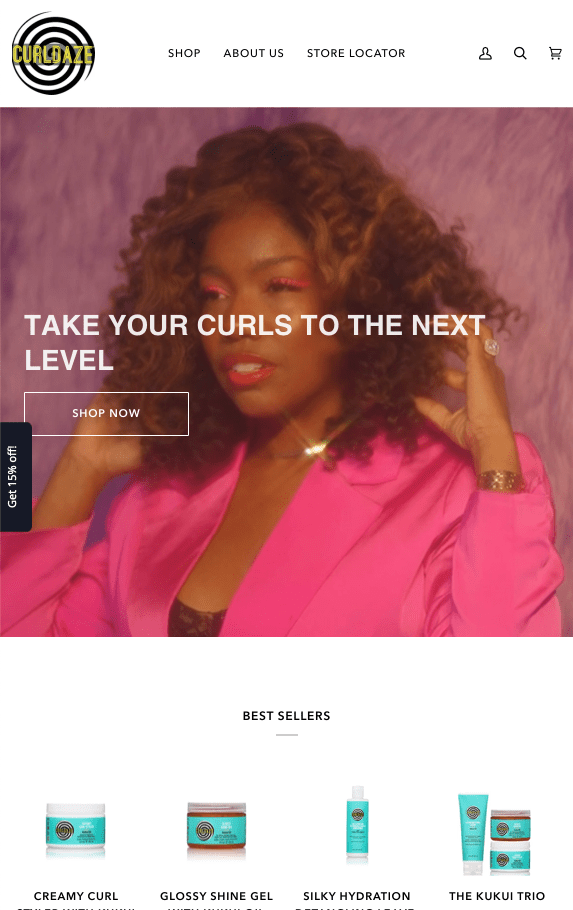Click the Best Sellers heading
The width and height of the screenshot is (573, 910).
(287, 716)
